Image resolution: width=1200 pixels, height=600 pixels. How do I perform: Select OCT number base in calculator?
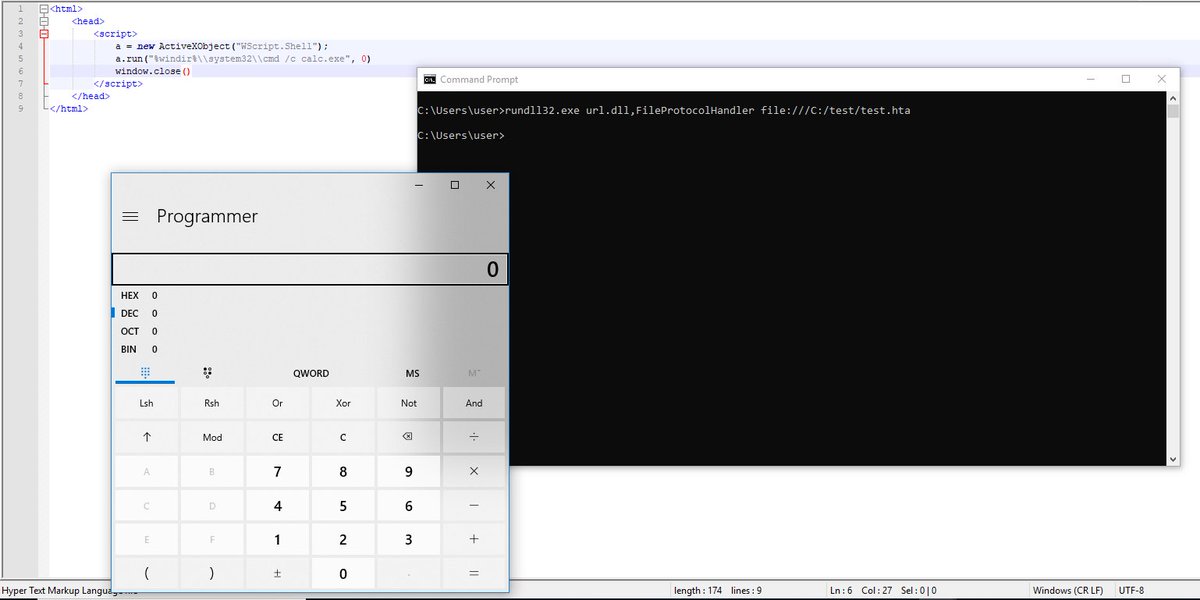point(311,331)
